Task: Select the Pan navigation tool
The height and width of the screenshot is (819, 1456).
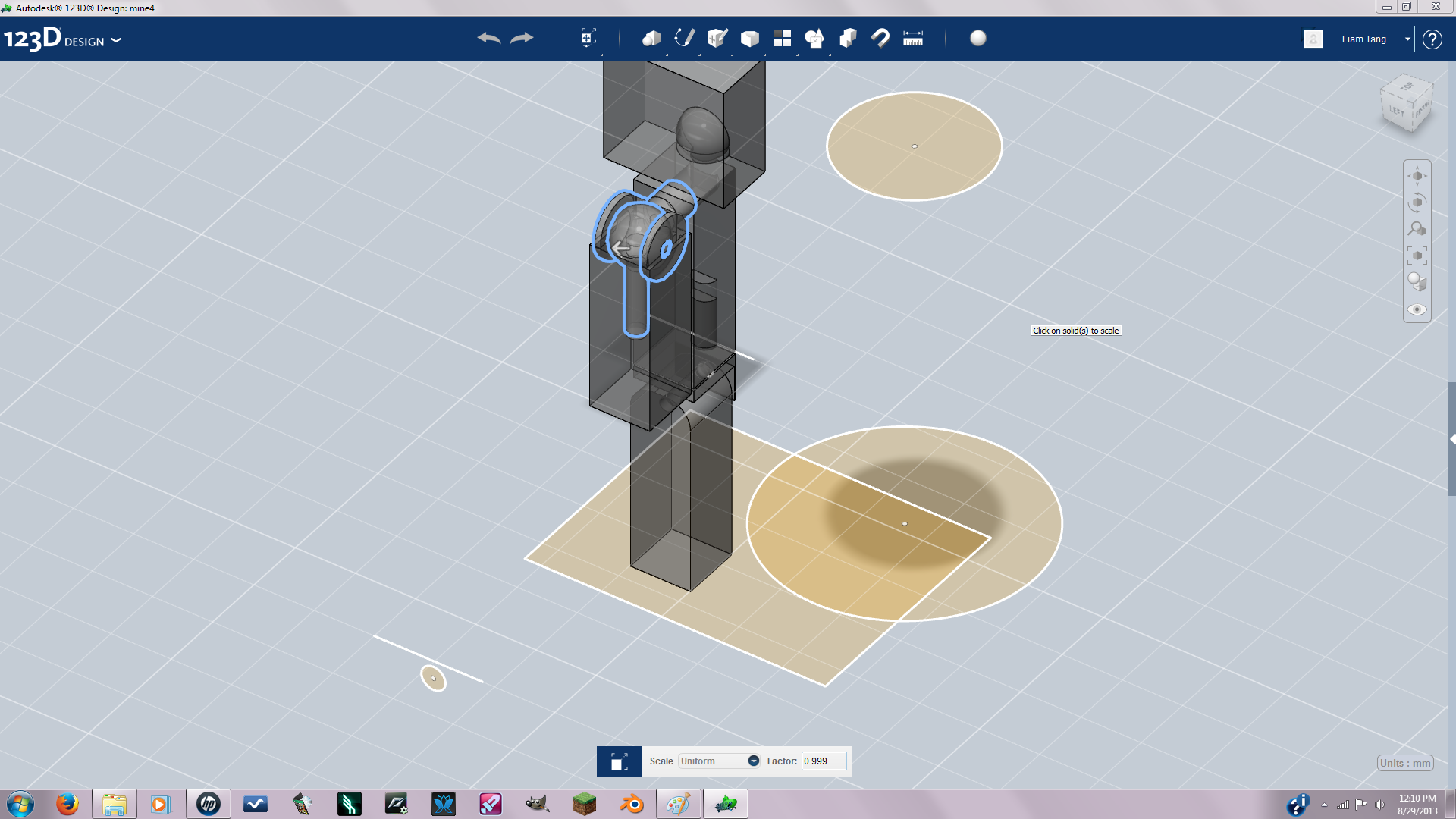Action: point(1417,176)
